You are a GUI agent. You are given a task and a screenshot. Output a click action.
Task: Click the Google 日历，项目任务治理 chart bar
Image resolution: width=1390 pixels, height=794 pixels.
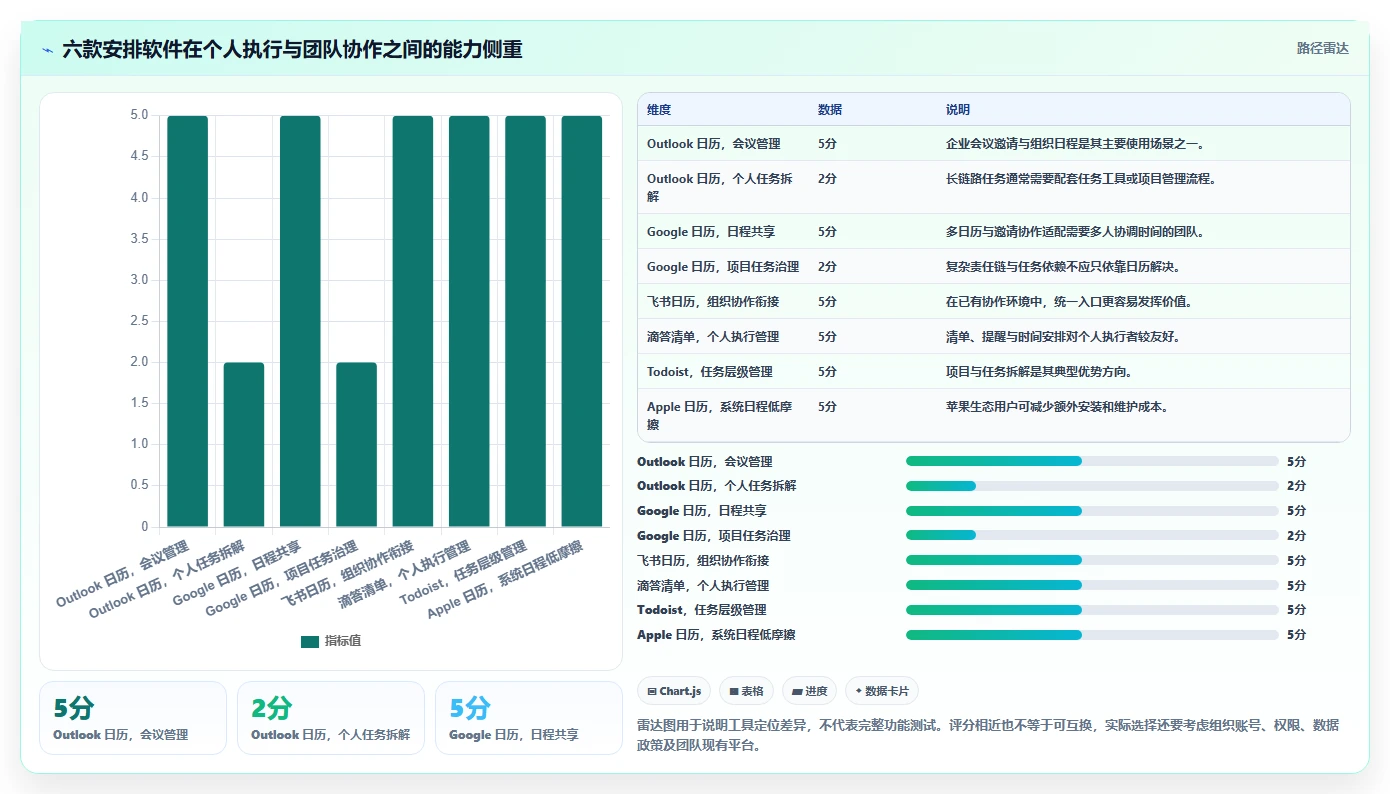[356, 444]
